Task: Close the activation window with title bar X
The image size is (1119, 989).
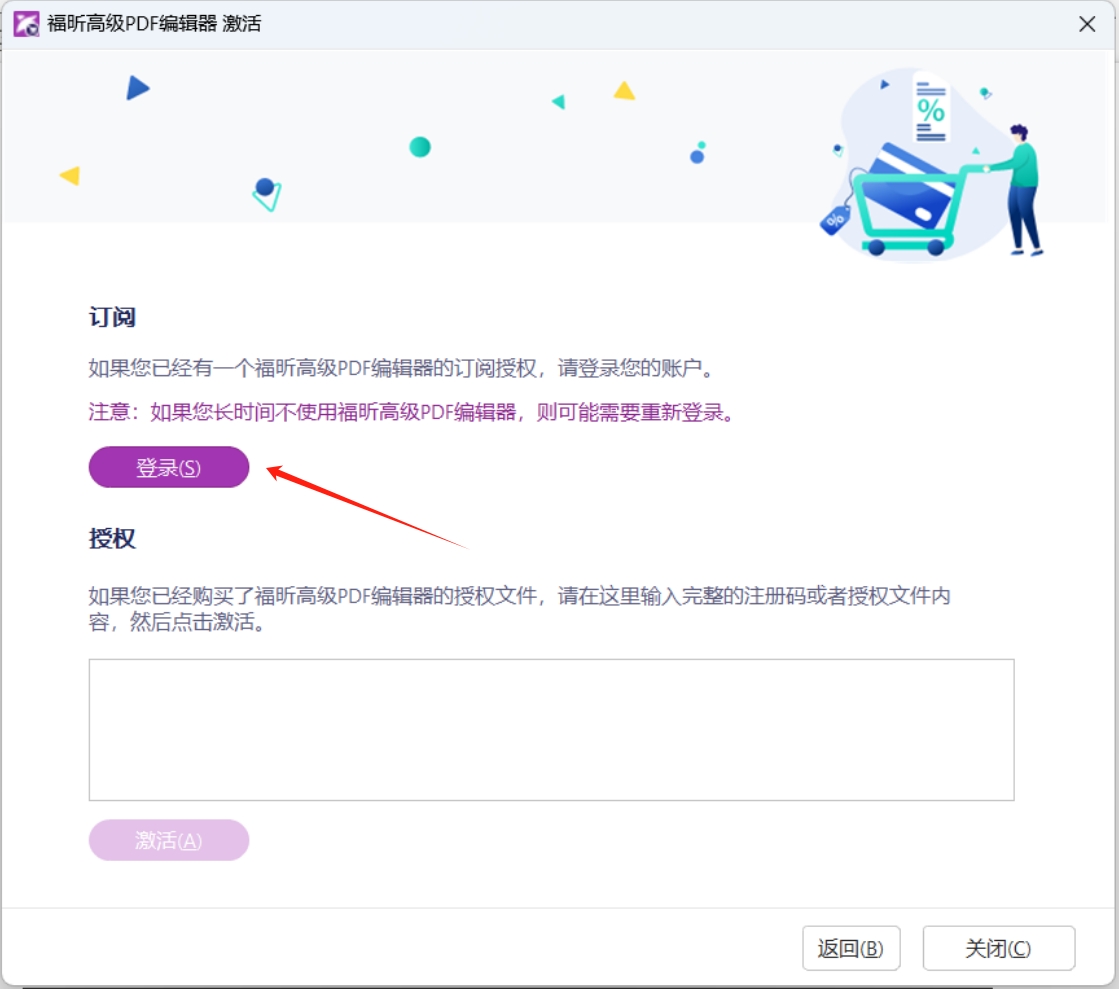Action: click(x=1087, y=24)
